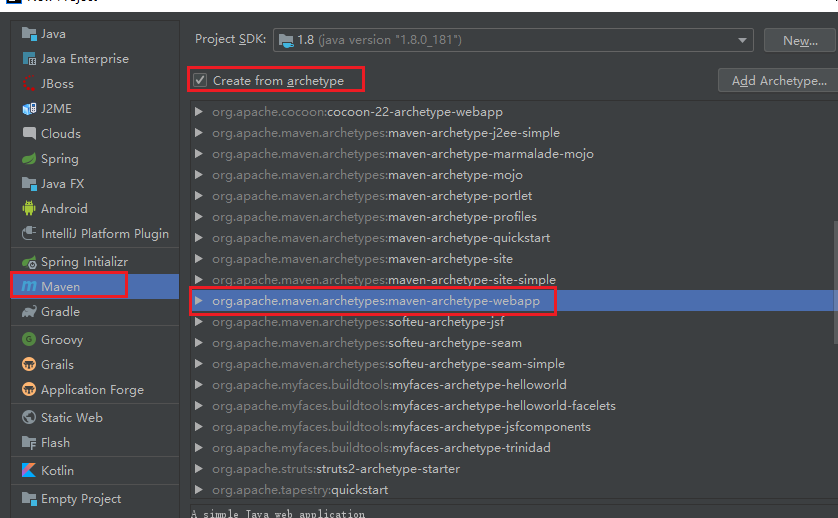838x518 pixels.
Task: Expand the maven-archetype-site node arrow
Action: pos(198,259)
